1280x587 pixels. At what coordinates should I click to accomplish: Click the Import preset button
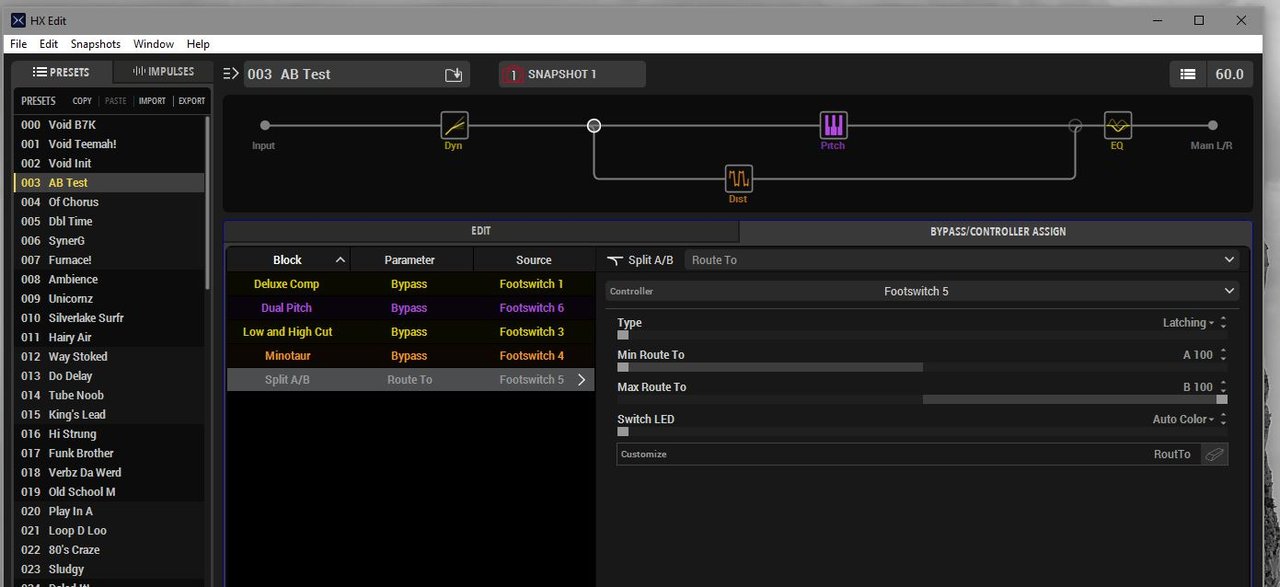(x=152, y=101)
